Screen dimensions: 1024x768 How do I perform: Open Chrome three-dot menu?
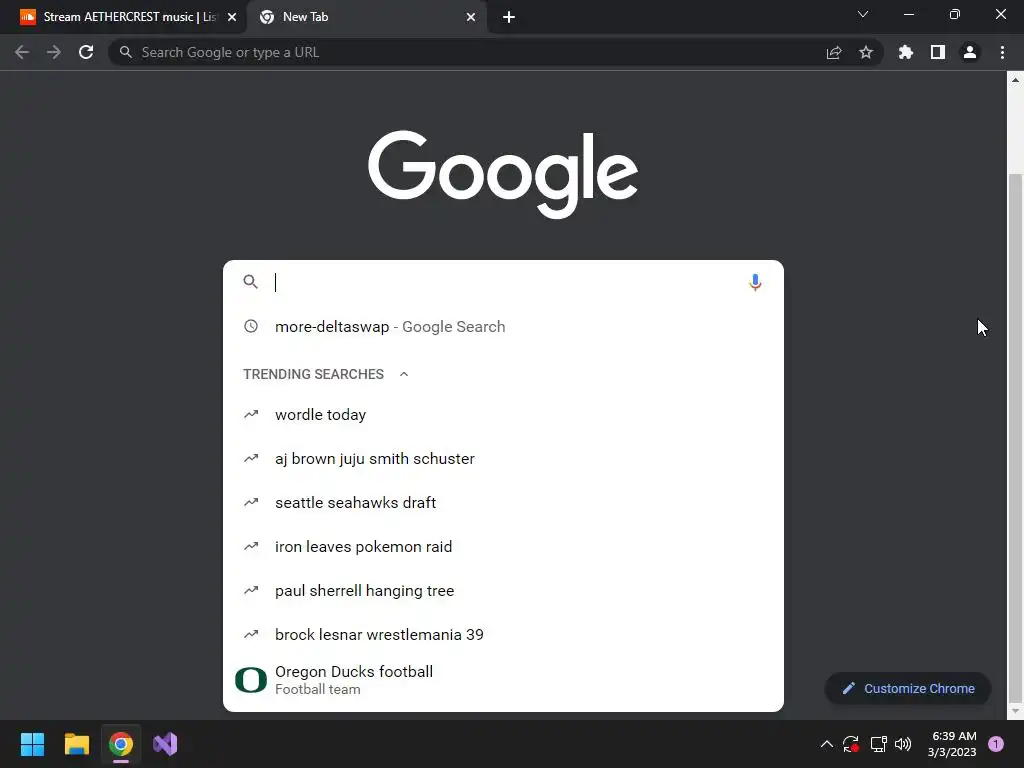tap(1002, 52)
